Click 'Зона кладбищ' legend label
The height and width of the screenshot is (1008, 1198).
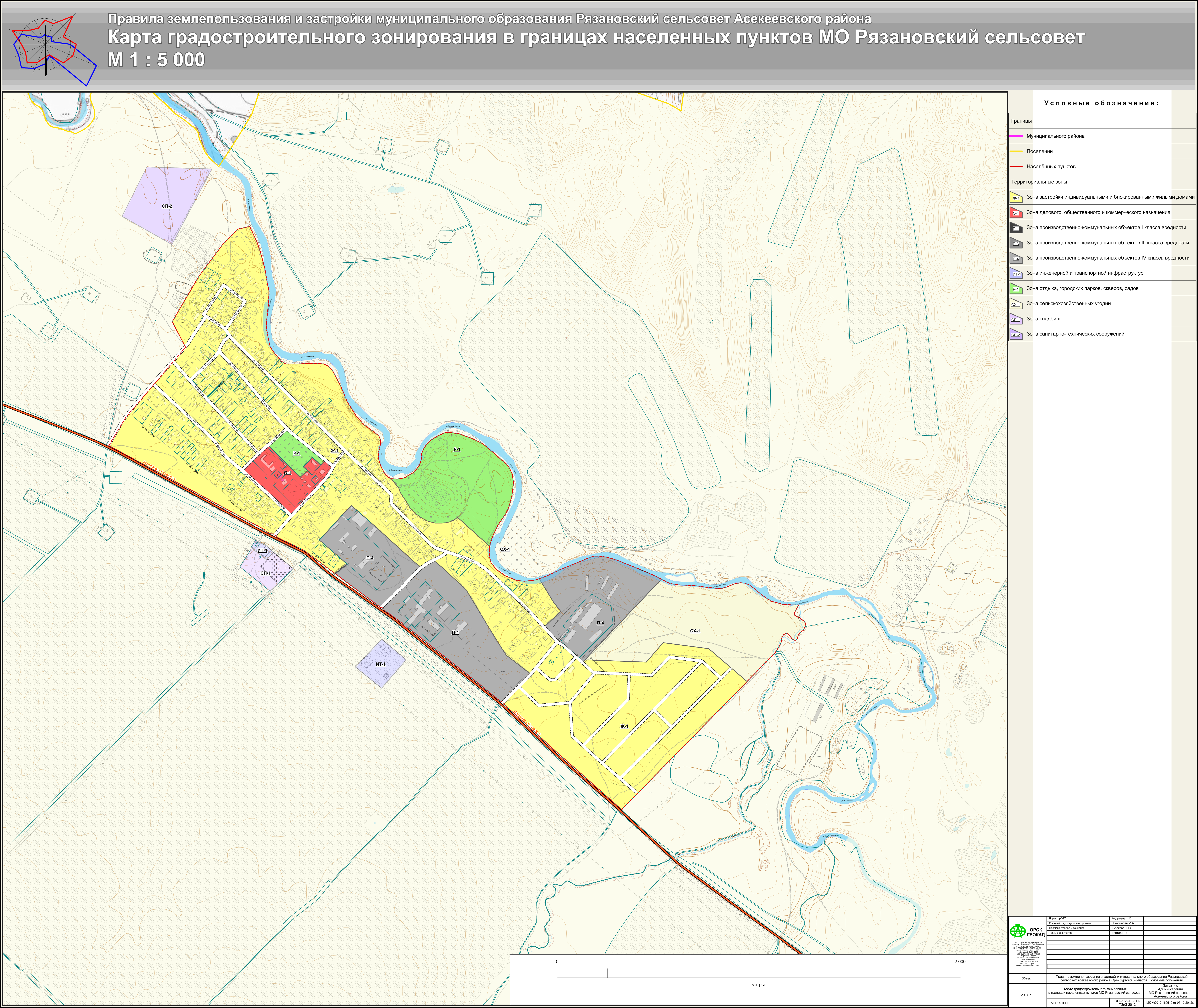tap(1044, 319)
